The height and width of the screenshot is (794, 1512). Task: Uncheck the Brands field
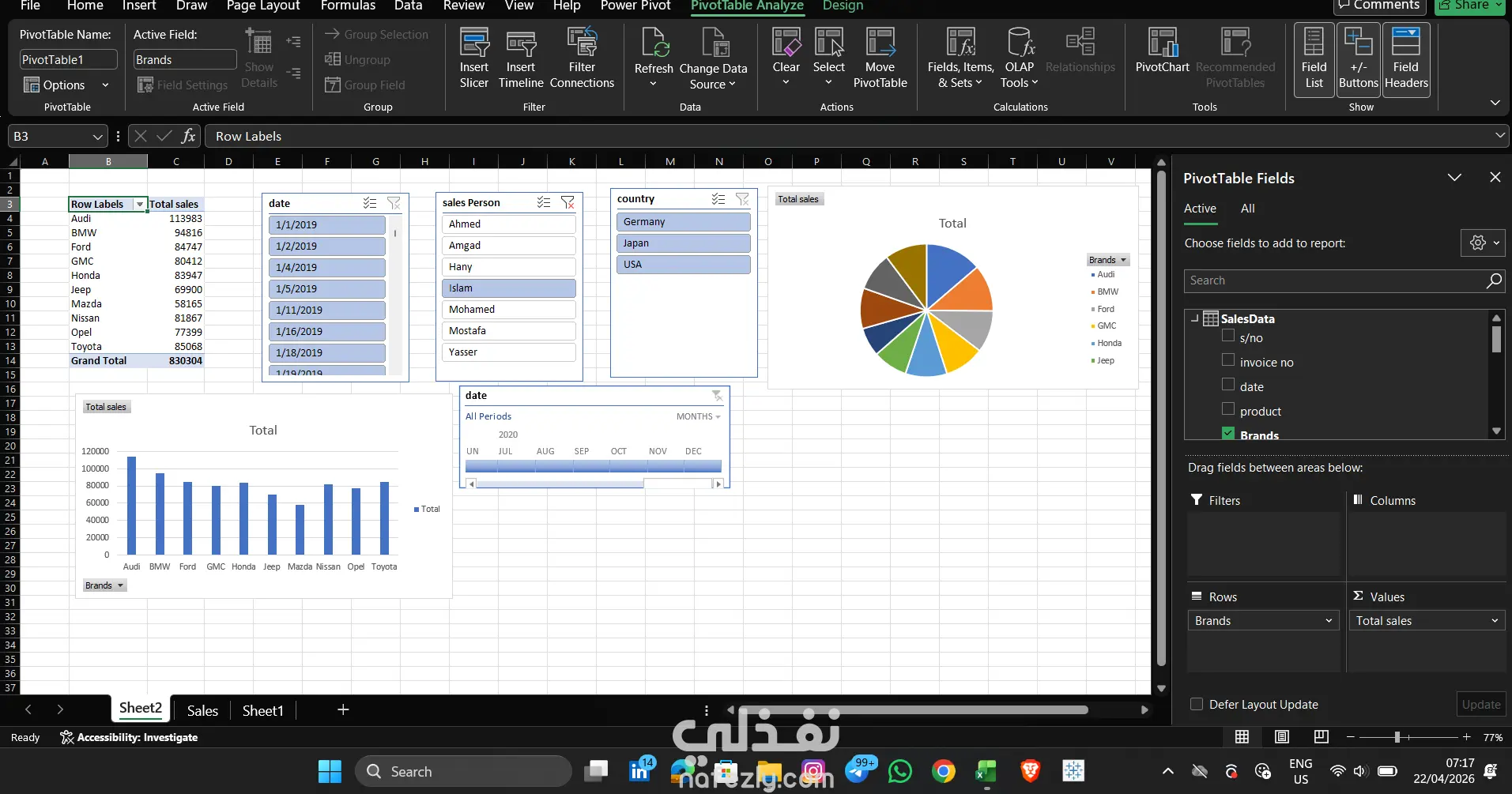pos(1228,433)
